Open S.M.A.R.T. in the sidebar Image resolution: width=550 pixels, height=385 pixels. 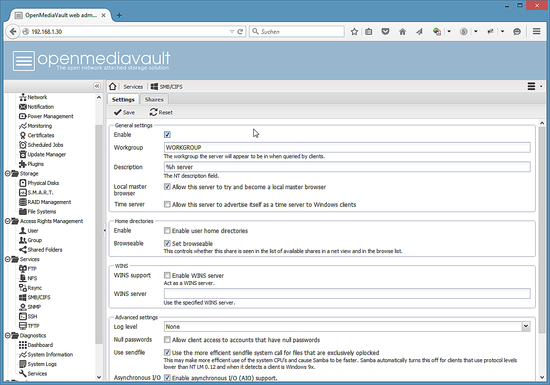point(36,192)
